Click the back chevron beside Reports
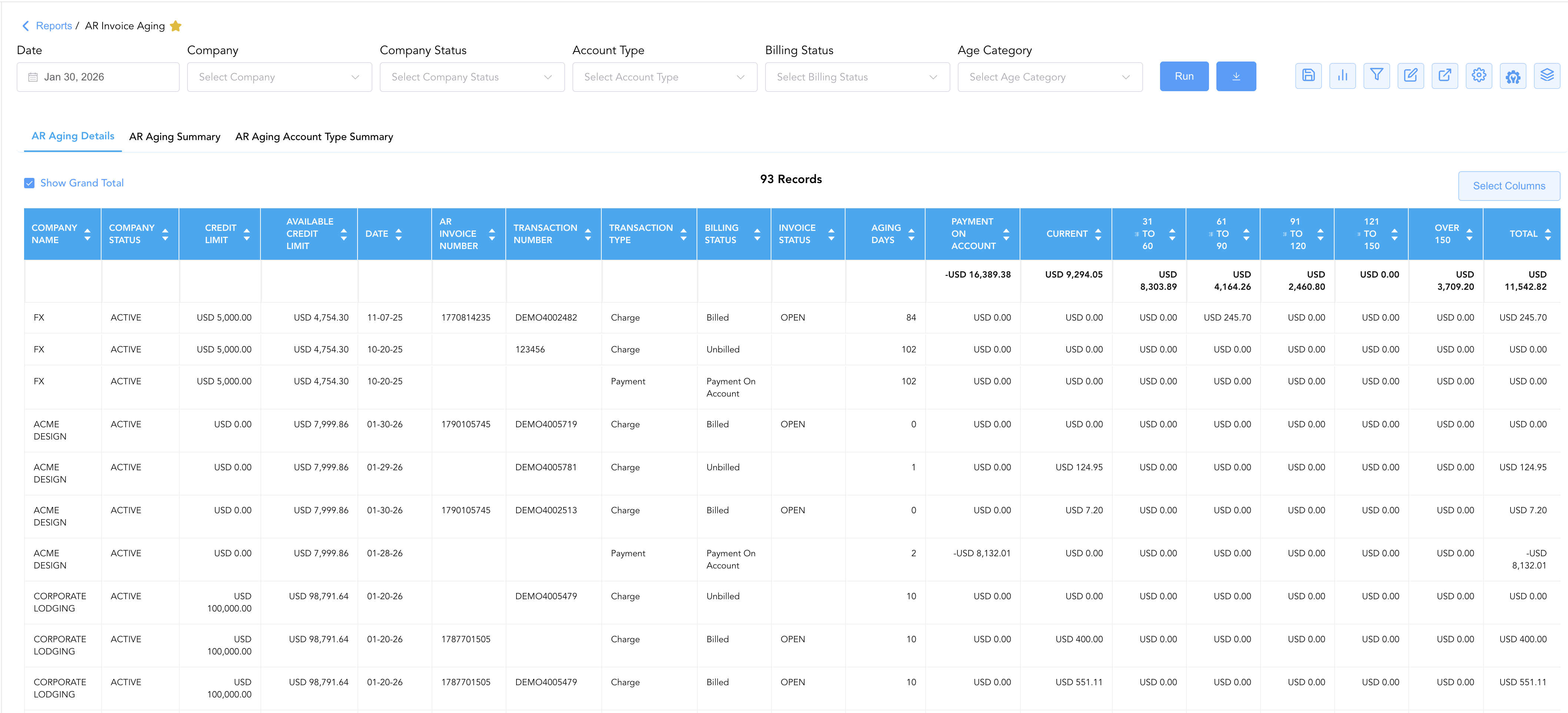 (x=26, y=26)
